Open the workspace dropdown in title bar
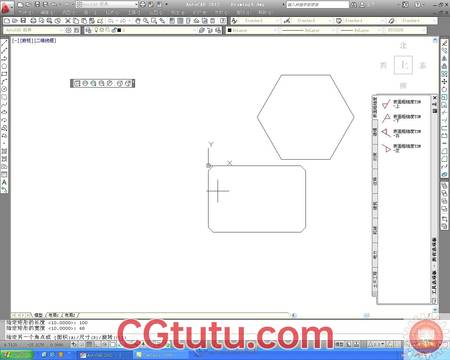The image size is (450, 360). [107, 4]
